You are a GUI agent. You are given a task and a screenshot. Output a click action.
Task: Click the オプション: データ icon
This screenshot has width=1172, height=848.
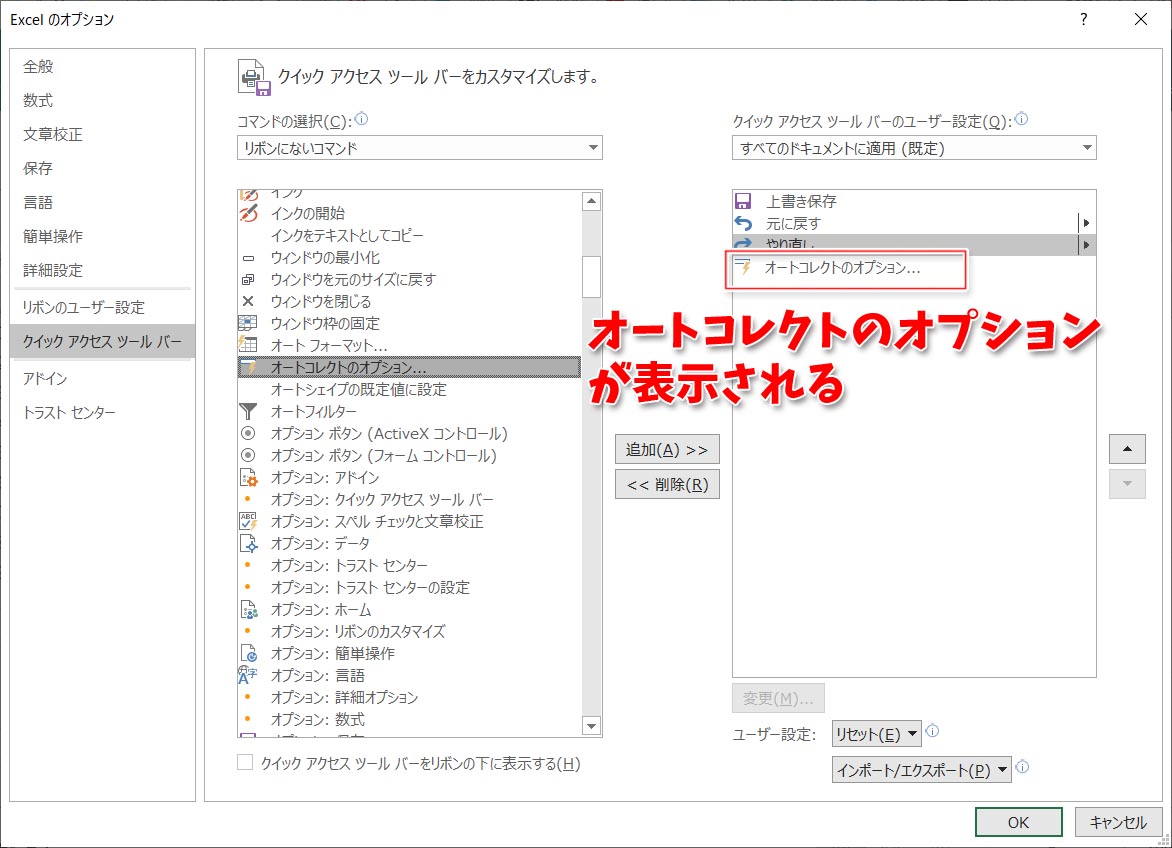click(x=248, y=543)
